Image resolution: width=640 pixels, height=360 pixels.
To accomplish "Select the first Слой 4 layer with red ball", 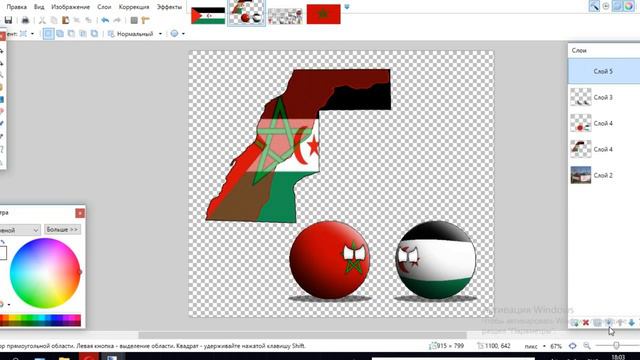I will click(604, 123).
